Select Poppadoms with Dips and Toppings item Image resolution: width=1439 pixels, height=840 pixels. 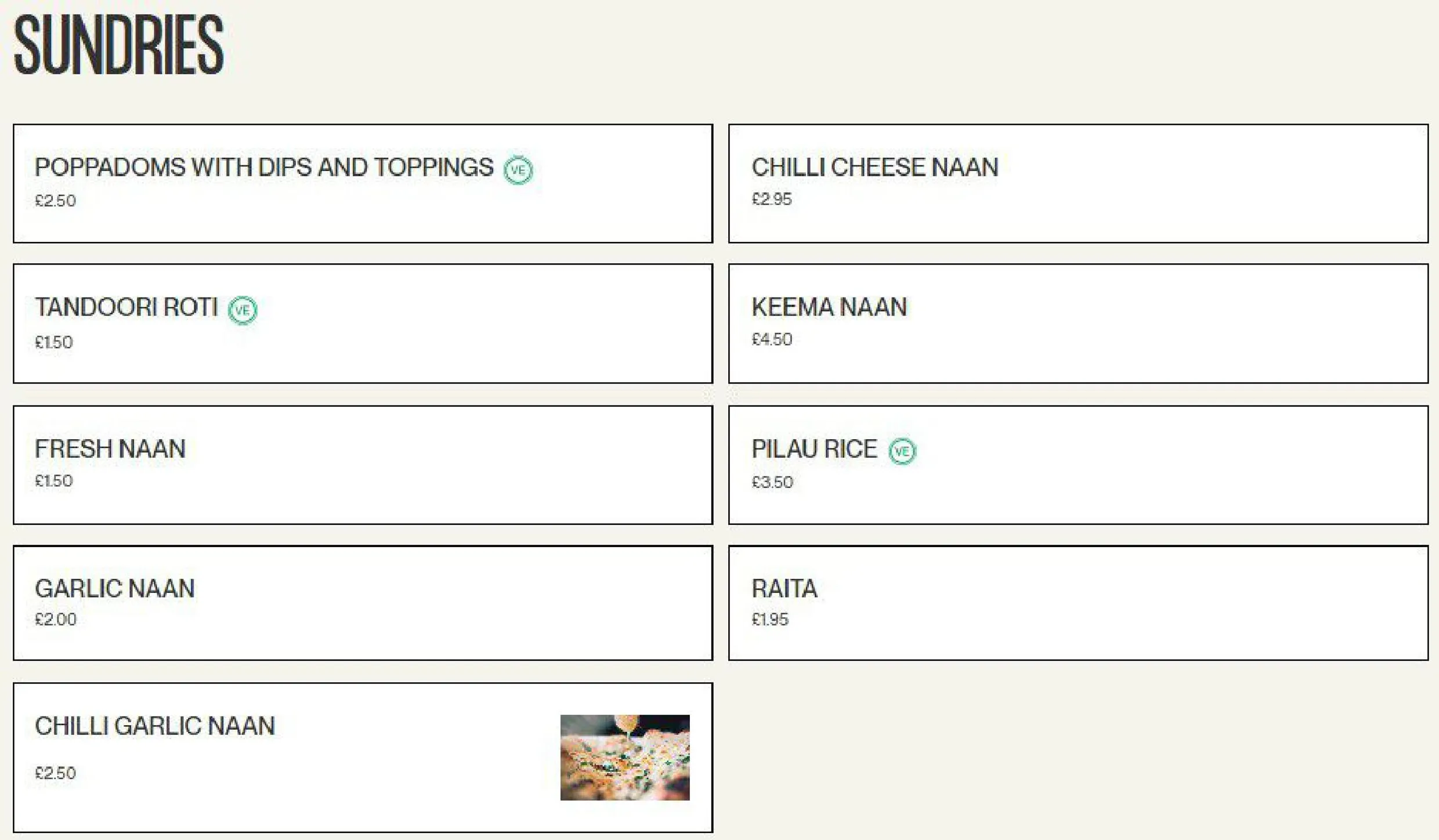(x=363, y=183)
